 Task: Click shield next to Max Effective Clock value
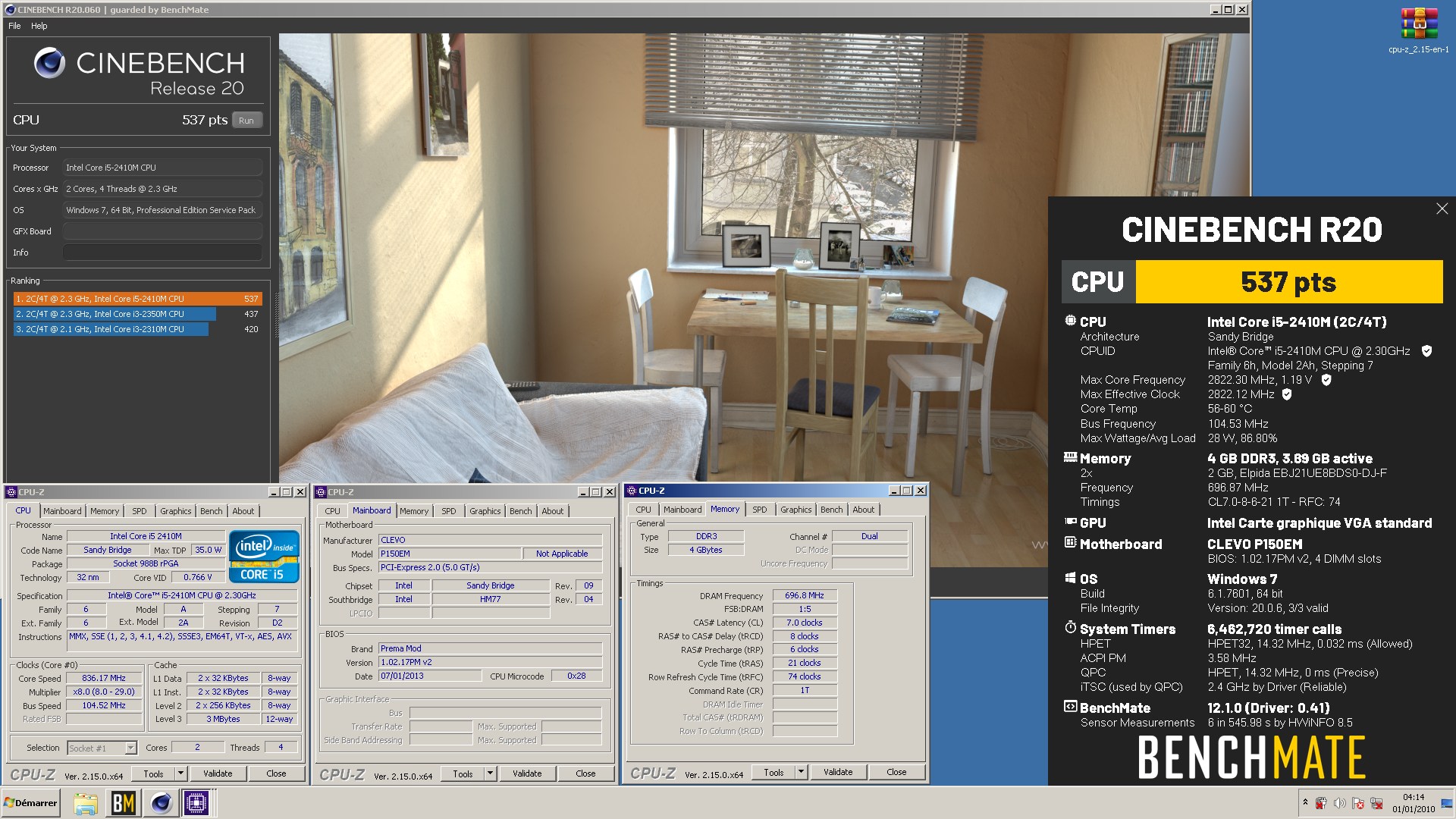[1287, 394]
